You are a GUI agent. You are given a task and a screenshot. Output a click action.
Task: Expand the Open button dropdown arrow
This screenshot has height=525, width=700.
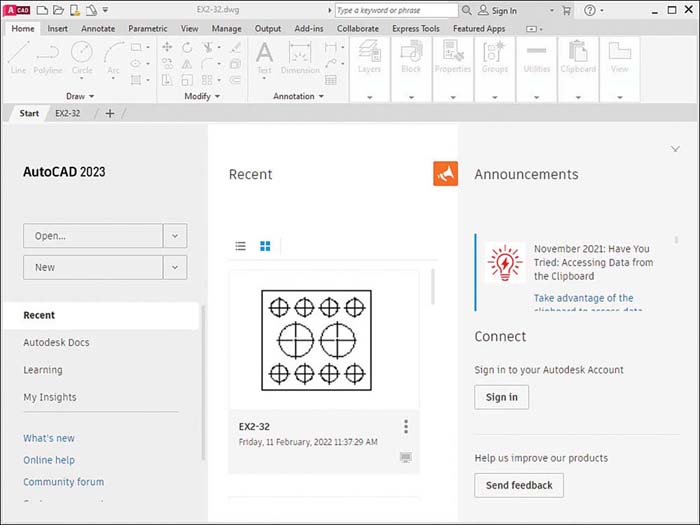[175, 236]
